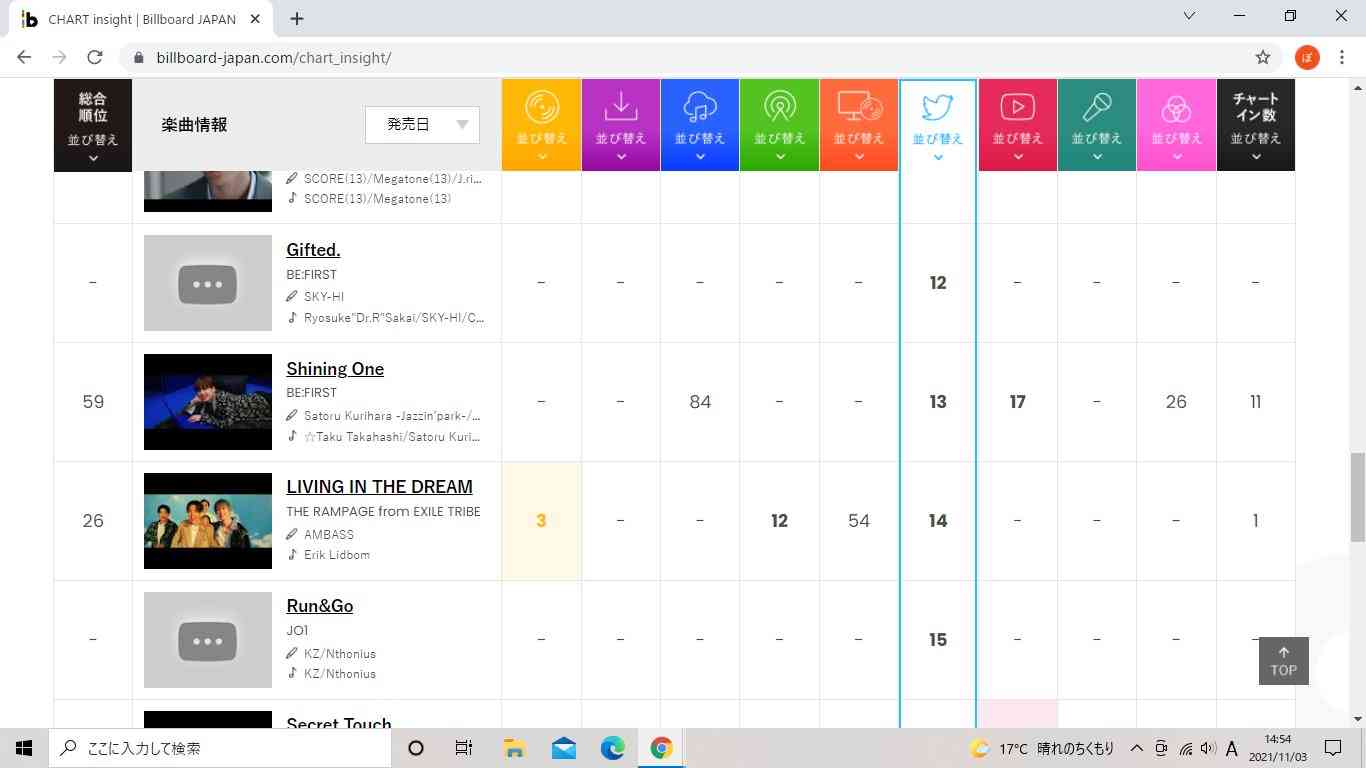Click the page vertical scrollbar thumb

tap(1357, 497)
